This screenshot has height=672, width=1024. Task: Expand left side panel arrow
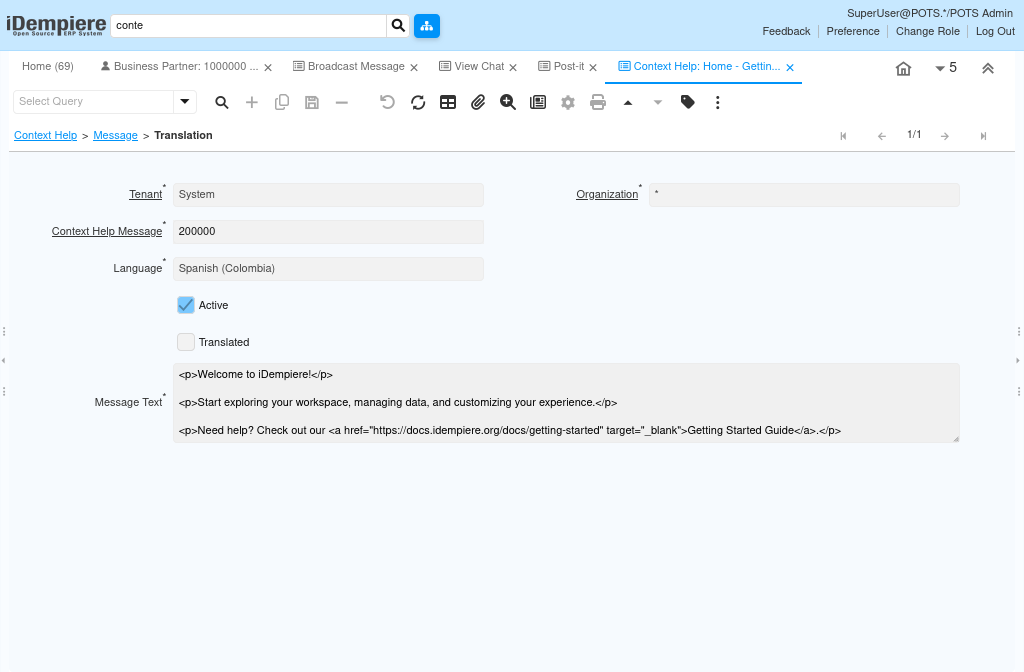pos(3,360)
